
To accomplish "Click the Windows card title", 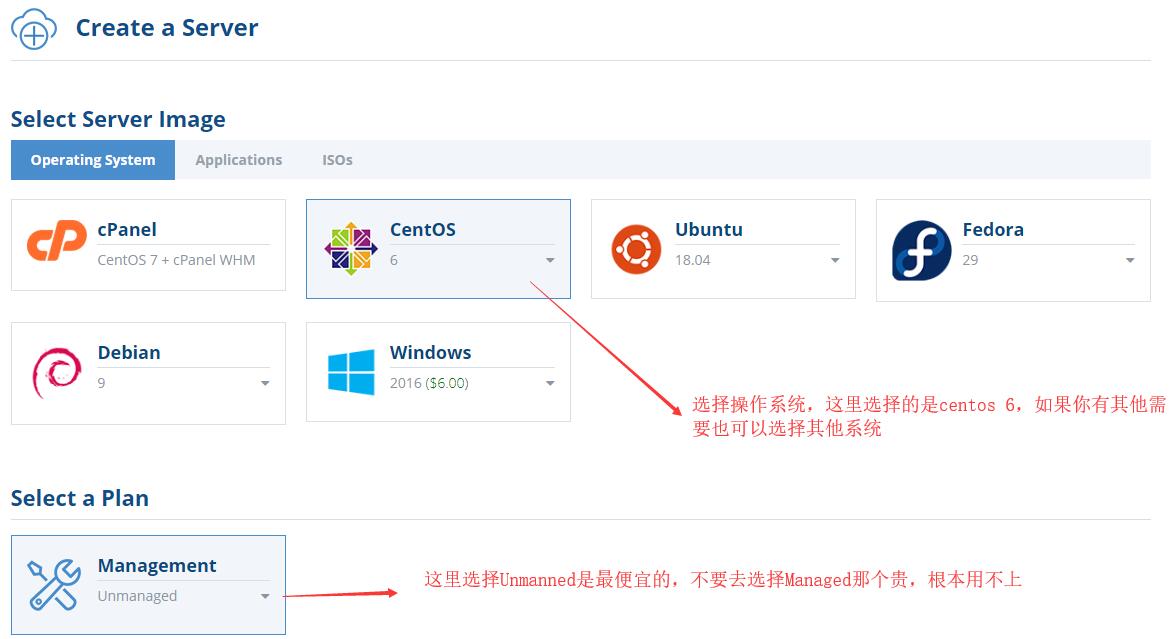I will (x=430, y=353).
